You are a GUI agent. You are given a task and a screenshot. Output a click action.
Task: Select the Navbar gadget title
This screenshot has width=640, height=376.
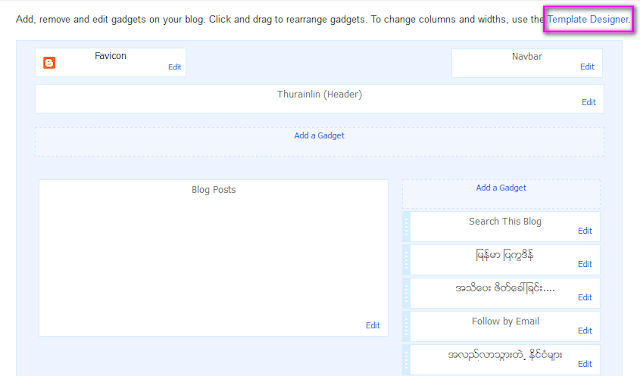coord(527,56)
